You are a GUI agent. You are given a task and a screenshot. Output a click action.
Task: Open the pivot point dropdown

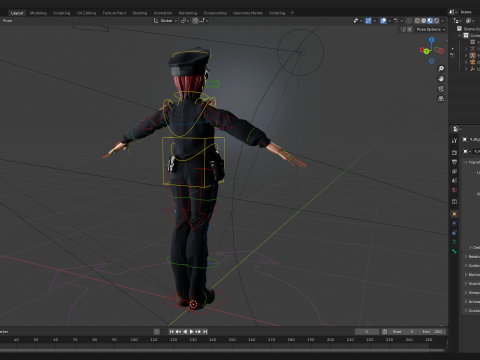185,21
